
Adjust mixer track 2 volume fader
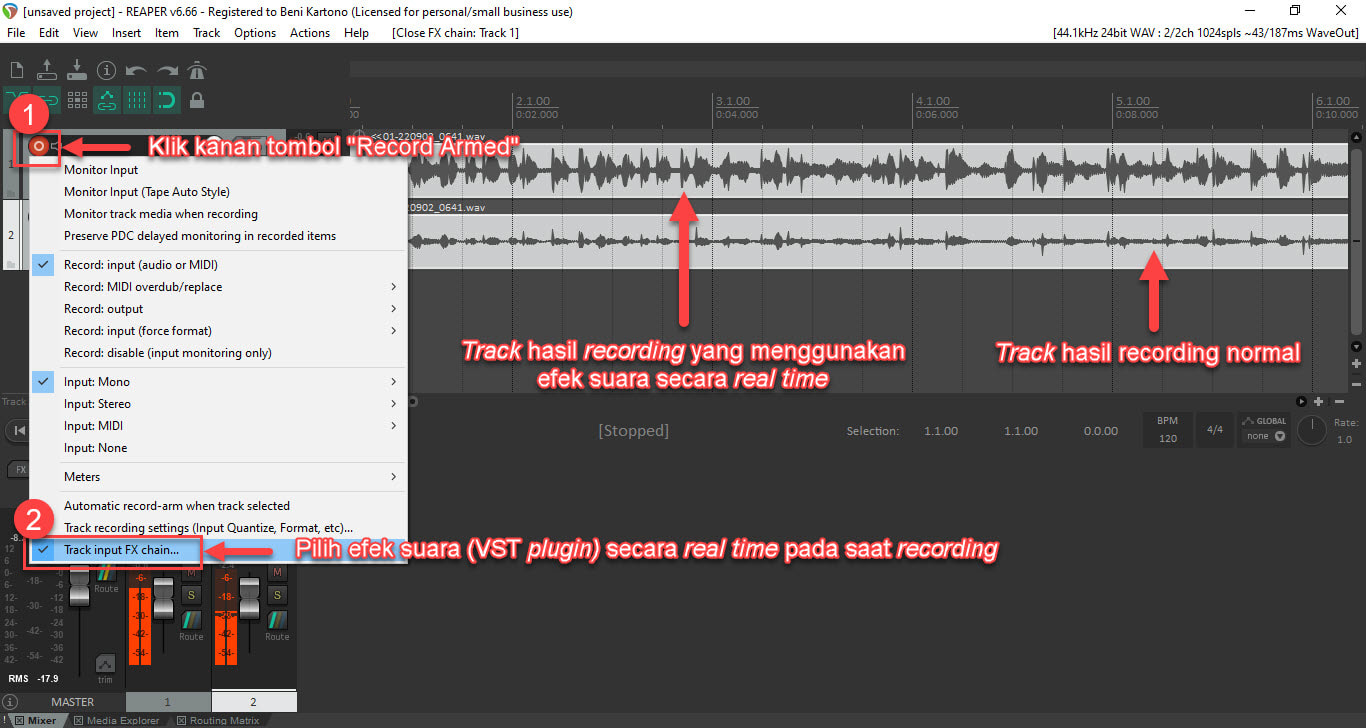pyautogui.click(x=249, y=598)
